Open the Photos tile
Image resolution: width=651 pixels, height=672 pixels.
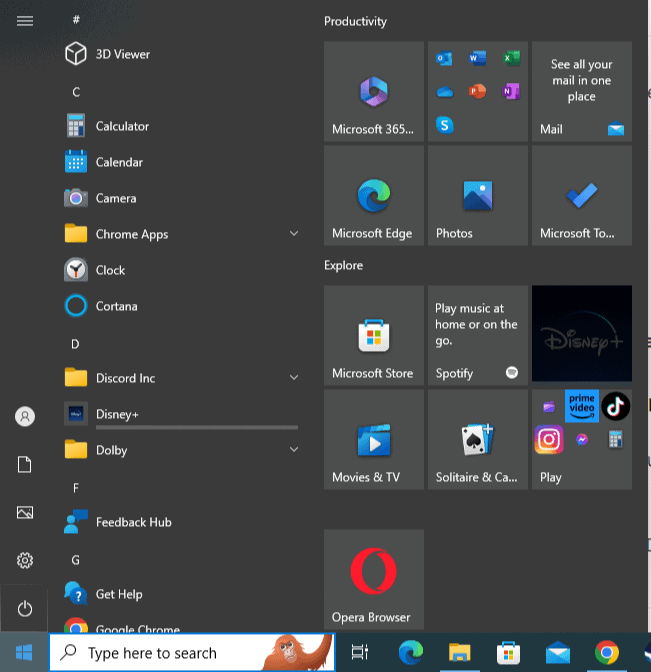(x=477, y=195)
